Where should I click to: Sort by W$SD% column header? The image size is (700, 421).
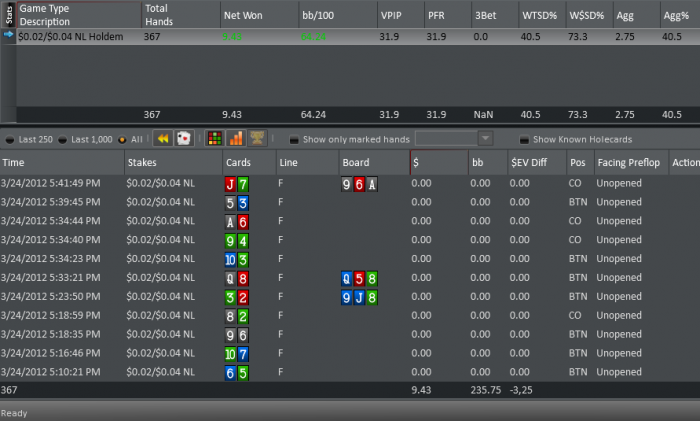pyautogui.click(x=589, y=15)
